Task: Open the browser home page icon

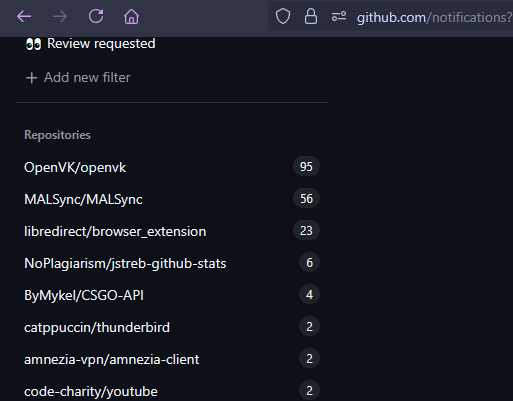Action: pyautogui.click(x=131, y=16)
